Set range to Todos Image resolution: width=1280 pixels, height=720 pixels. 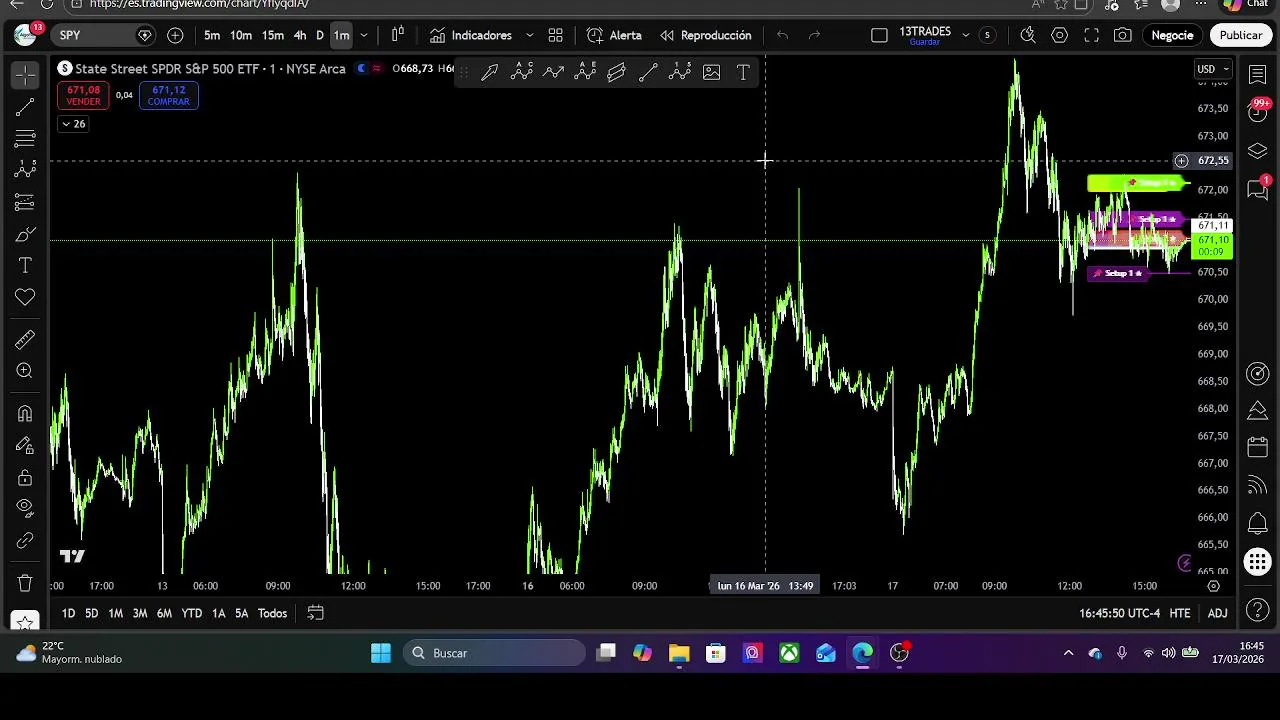point(272,613)
